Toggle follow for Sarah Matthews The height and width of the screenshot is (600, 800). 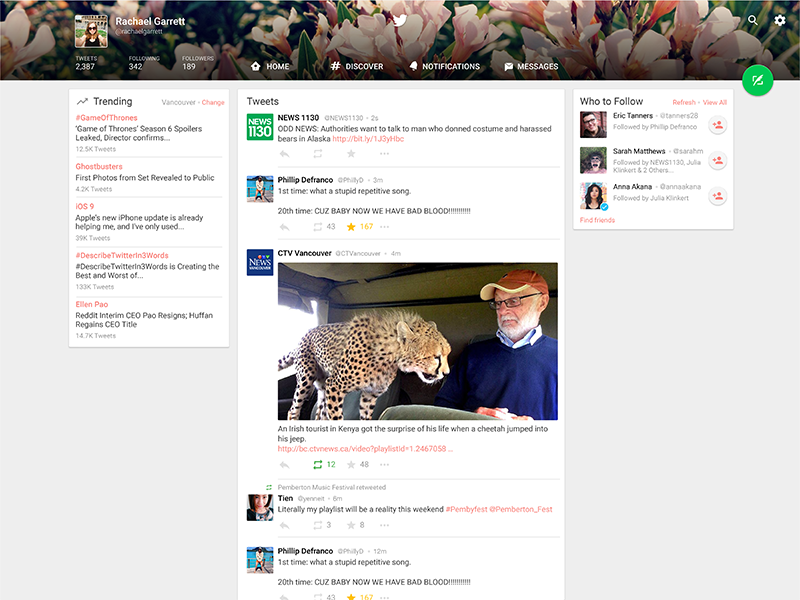tap(716, 158)
